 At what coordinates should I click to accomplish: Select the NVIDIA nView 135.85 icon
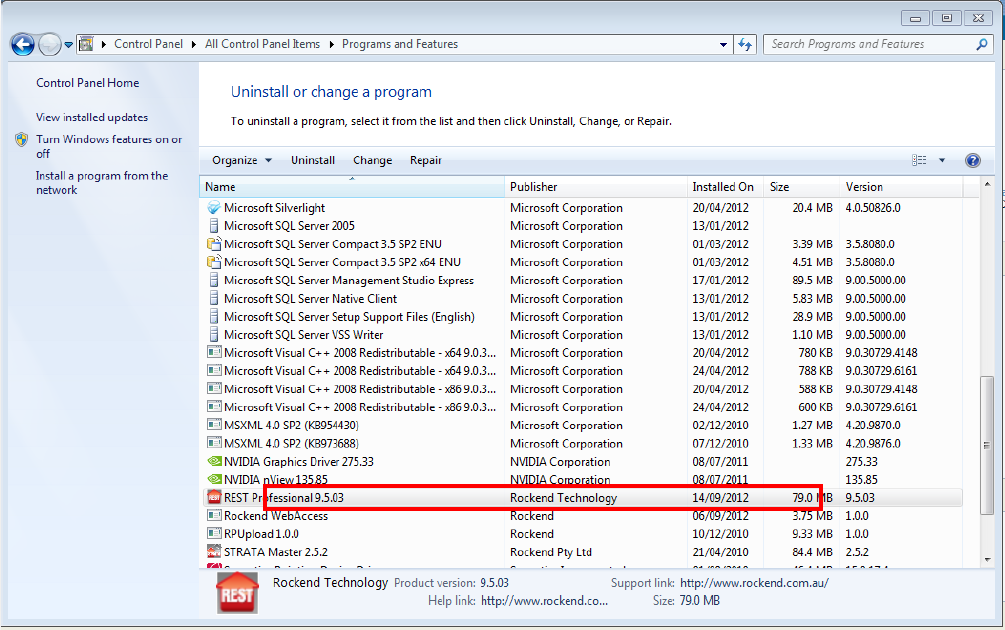(214, 479)
